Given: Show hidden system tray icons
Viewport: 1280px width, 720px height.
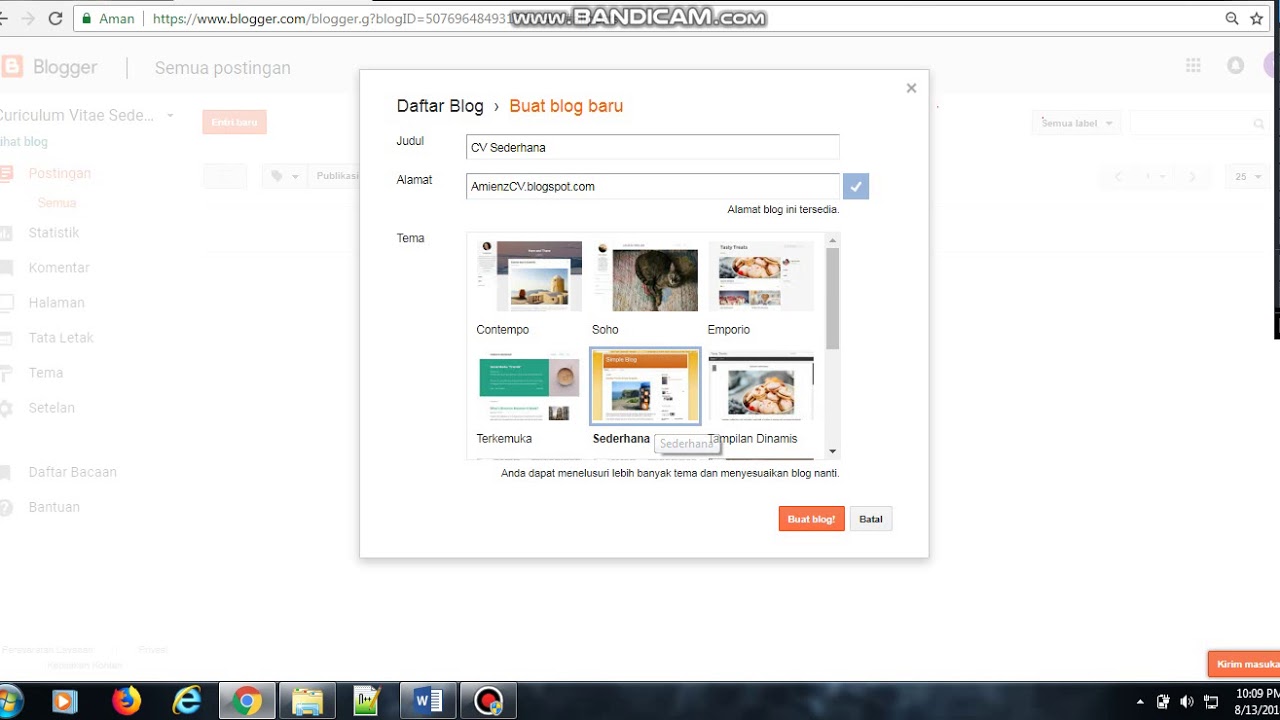Looking at the screenshot, I should click(x=1140, y=702).
